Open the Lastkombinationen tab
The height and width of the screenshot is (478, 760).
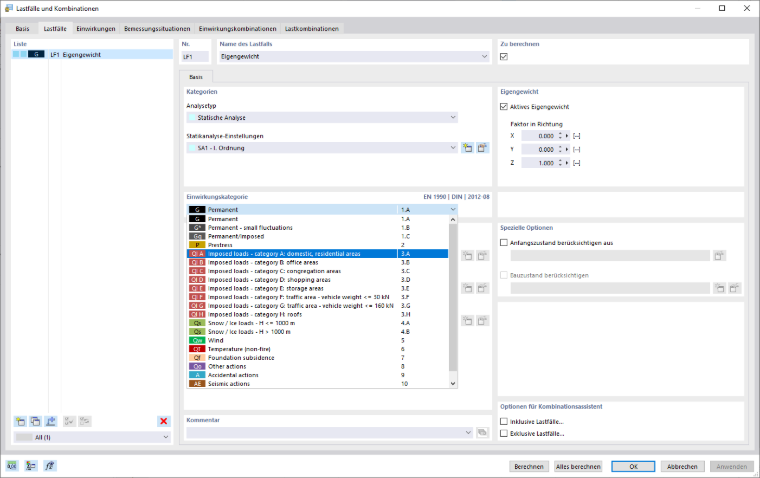point(312,29)
